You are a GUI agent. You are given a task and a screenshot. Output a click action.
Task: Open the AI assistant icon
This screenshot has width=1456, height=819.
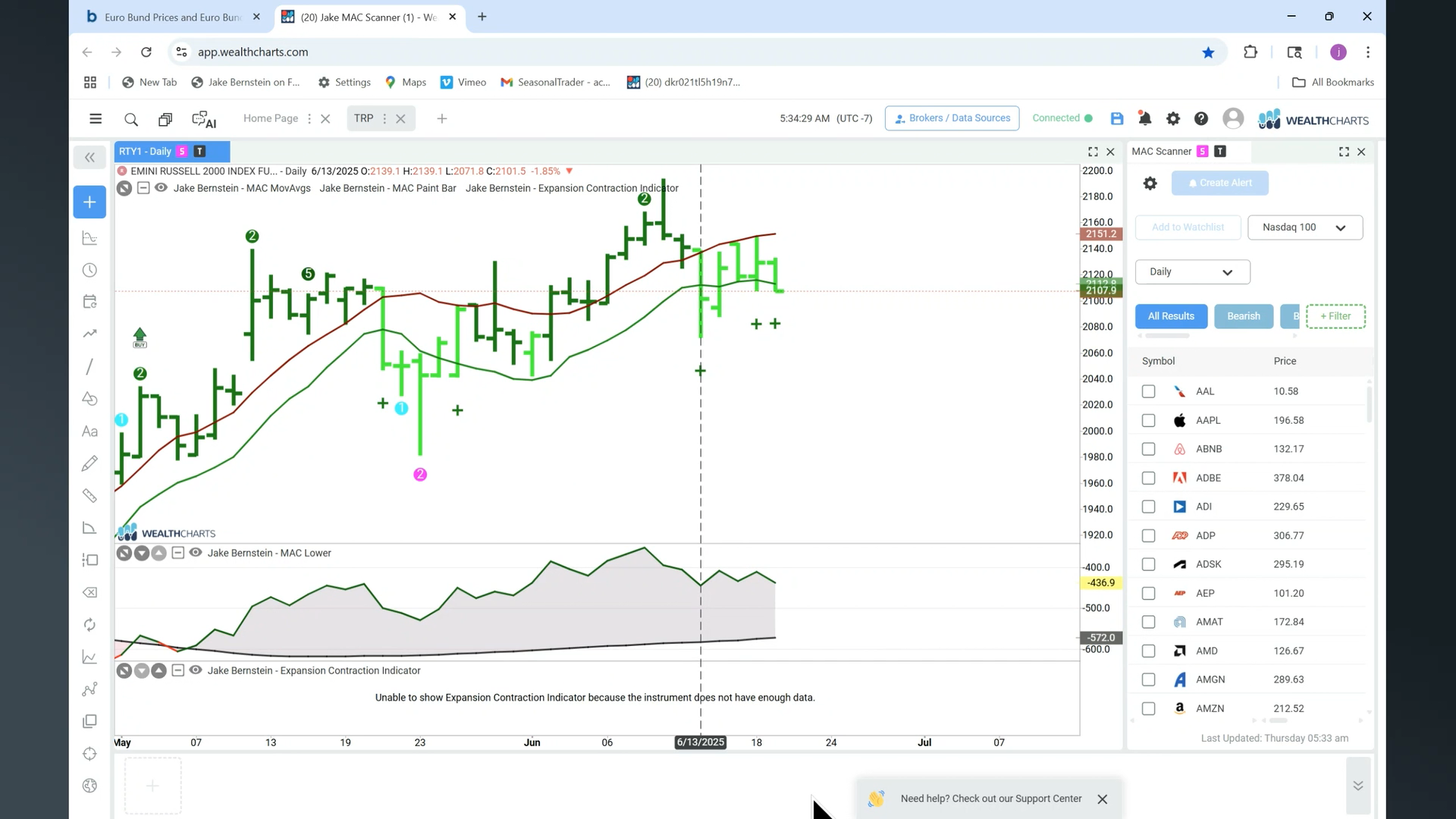[x=204, y=119]
